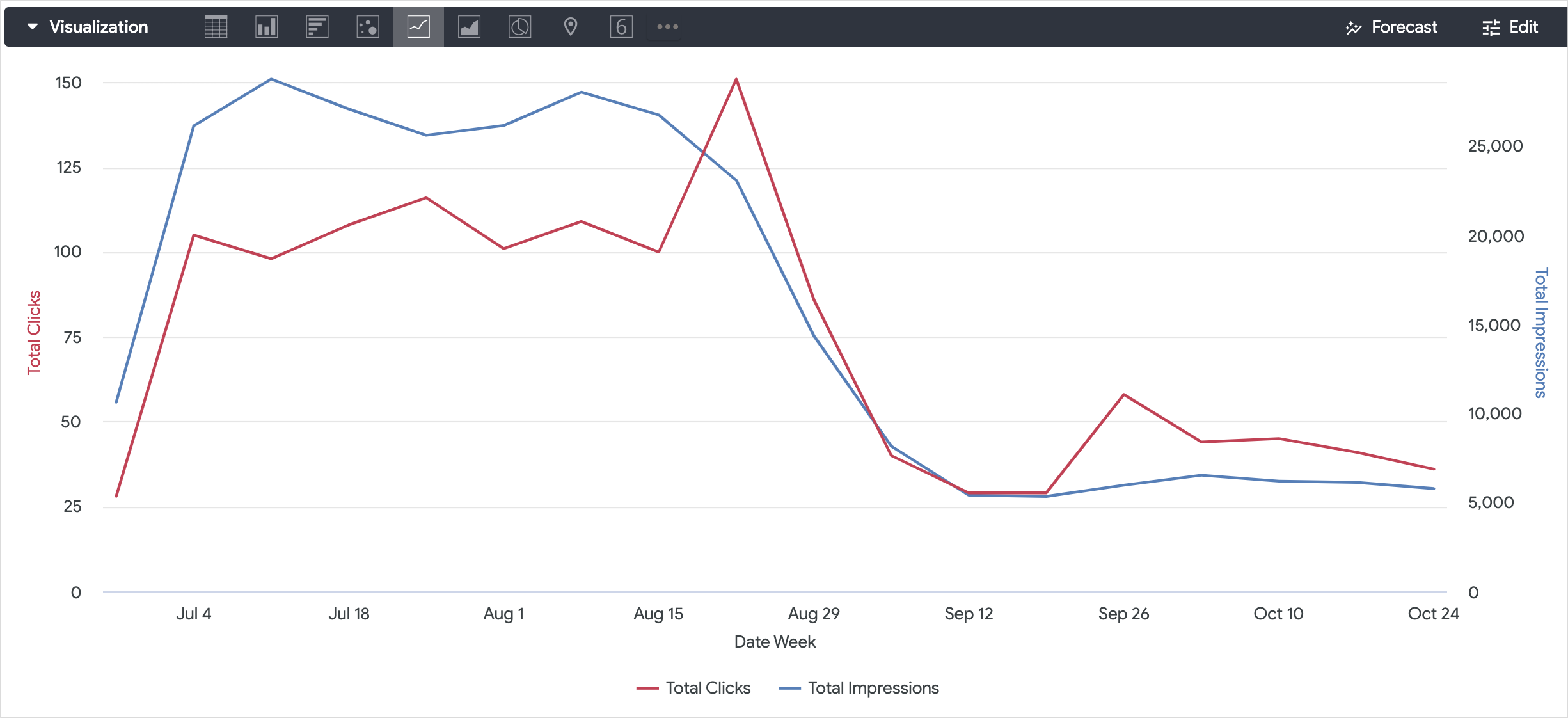
Task: Click the Date Week axis title
Action: (775, 642)
